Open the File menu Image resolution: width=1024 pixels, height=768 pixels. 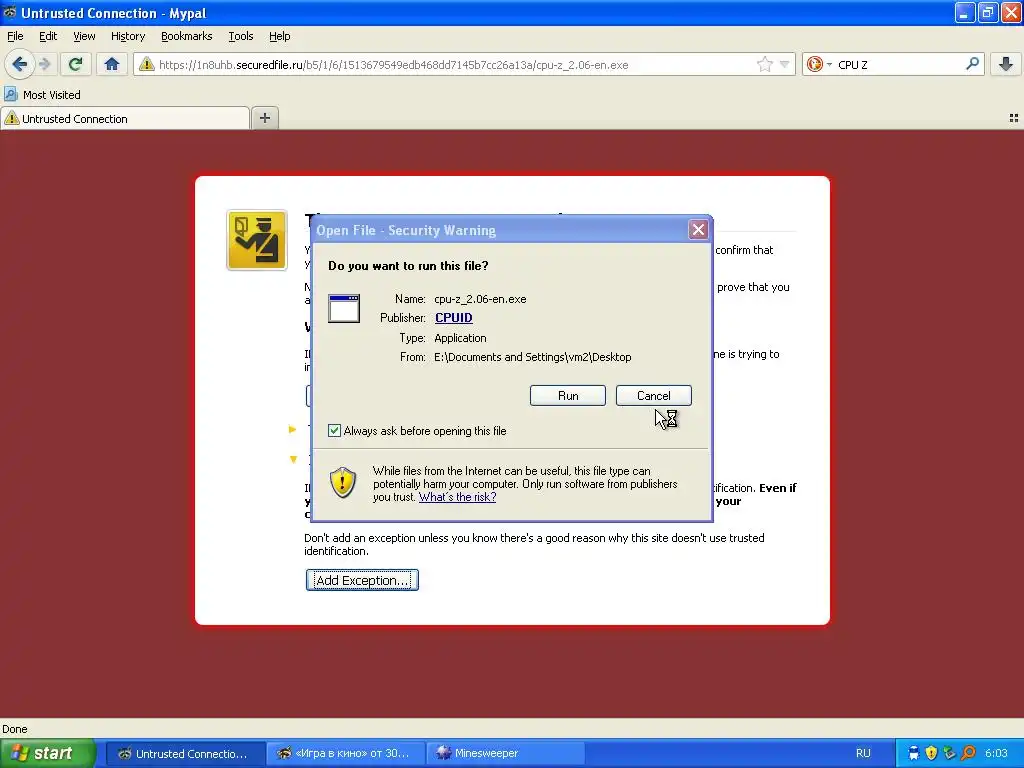(x=15, y=36)
